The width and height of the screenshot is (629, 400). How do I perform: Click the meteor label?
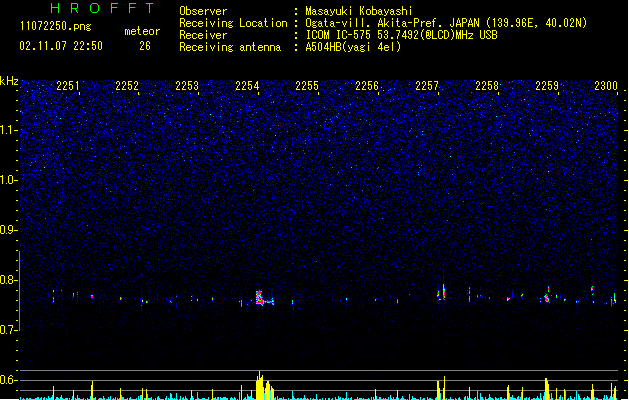point(142,31)
